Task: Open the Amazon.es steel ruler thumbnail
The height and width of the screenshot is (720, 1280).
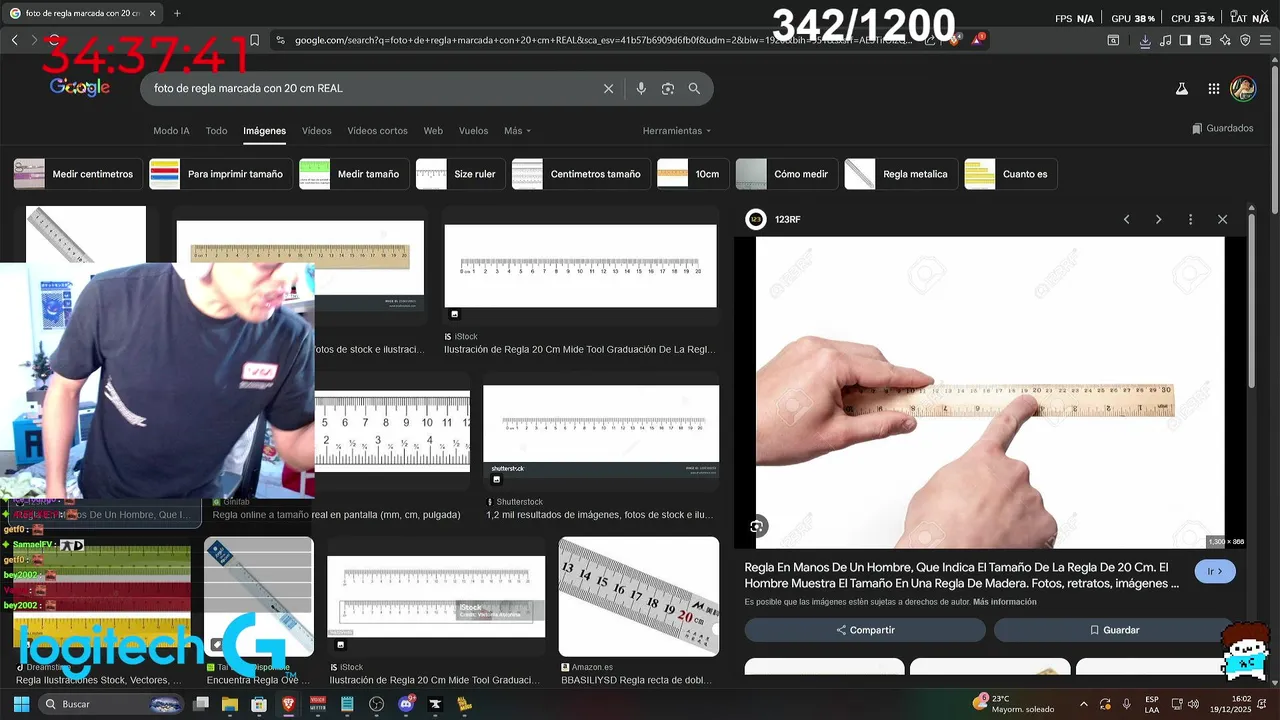Action: click(638, 596)
